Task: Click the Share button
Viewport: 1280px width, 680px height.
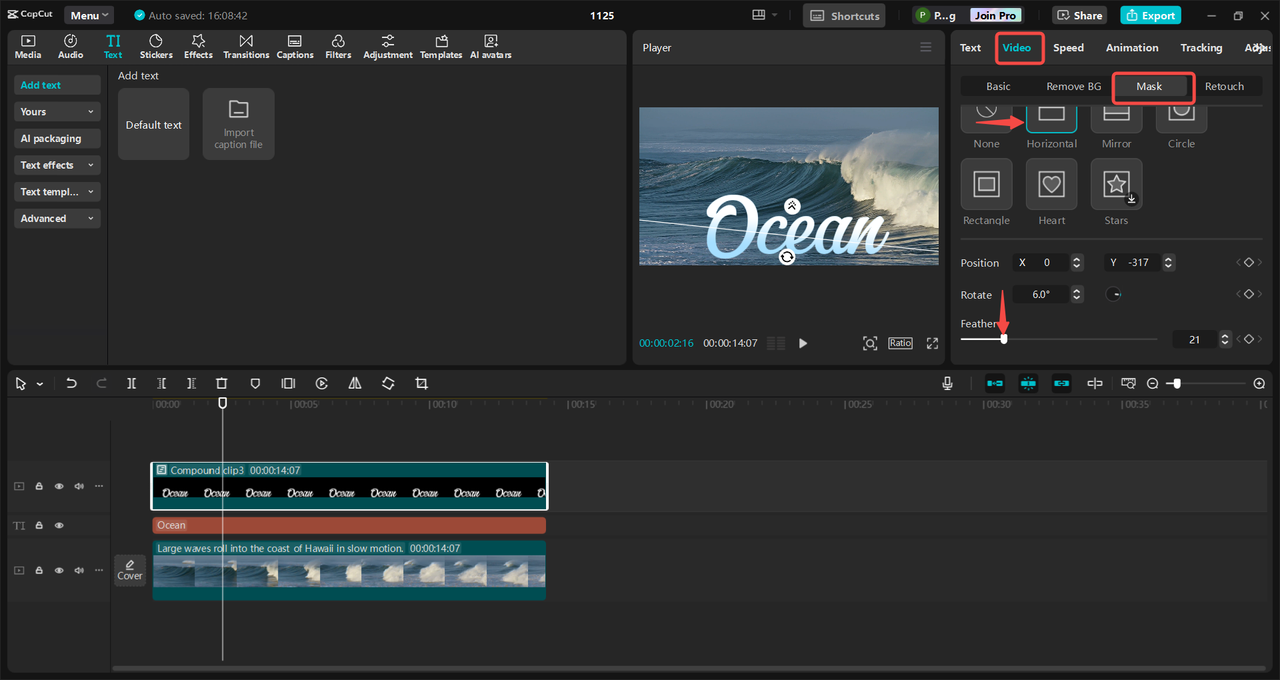Action: (x=1078, y=16)
